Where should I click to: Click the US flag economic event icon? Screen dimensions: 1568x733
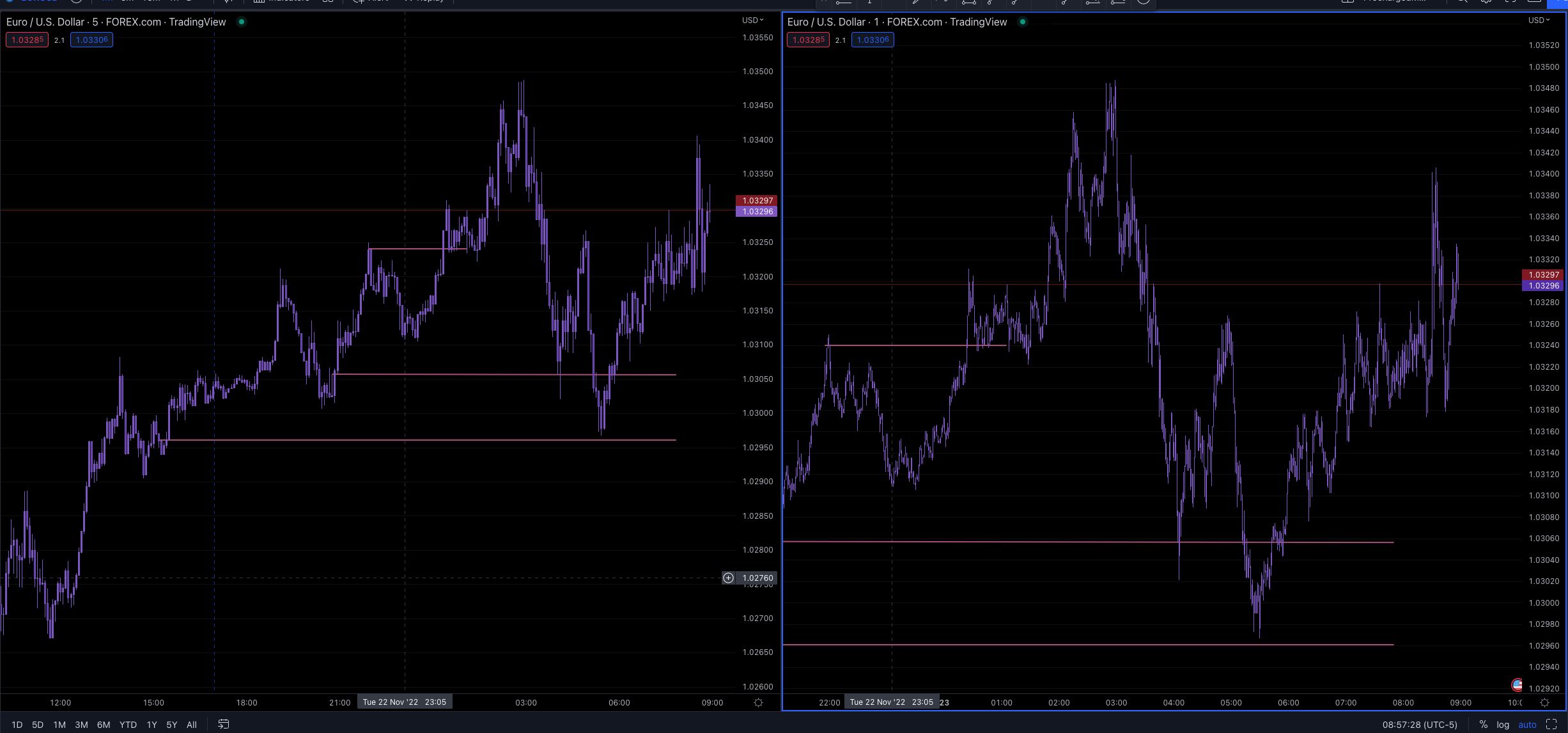coord(1517,685)
